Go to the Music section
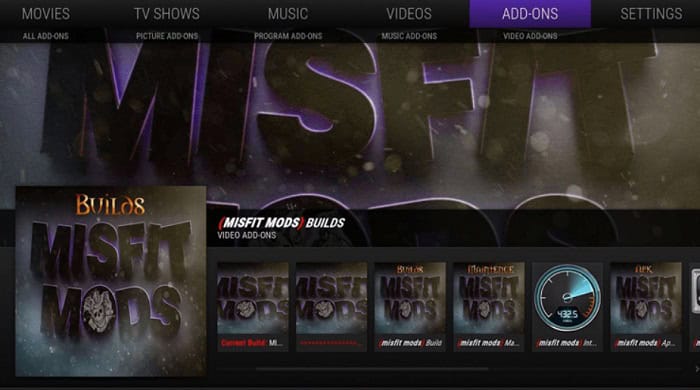The width and height of the screenshot is (700, 390). [x=288, y=14]
